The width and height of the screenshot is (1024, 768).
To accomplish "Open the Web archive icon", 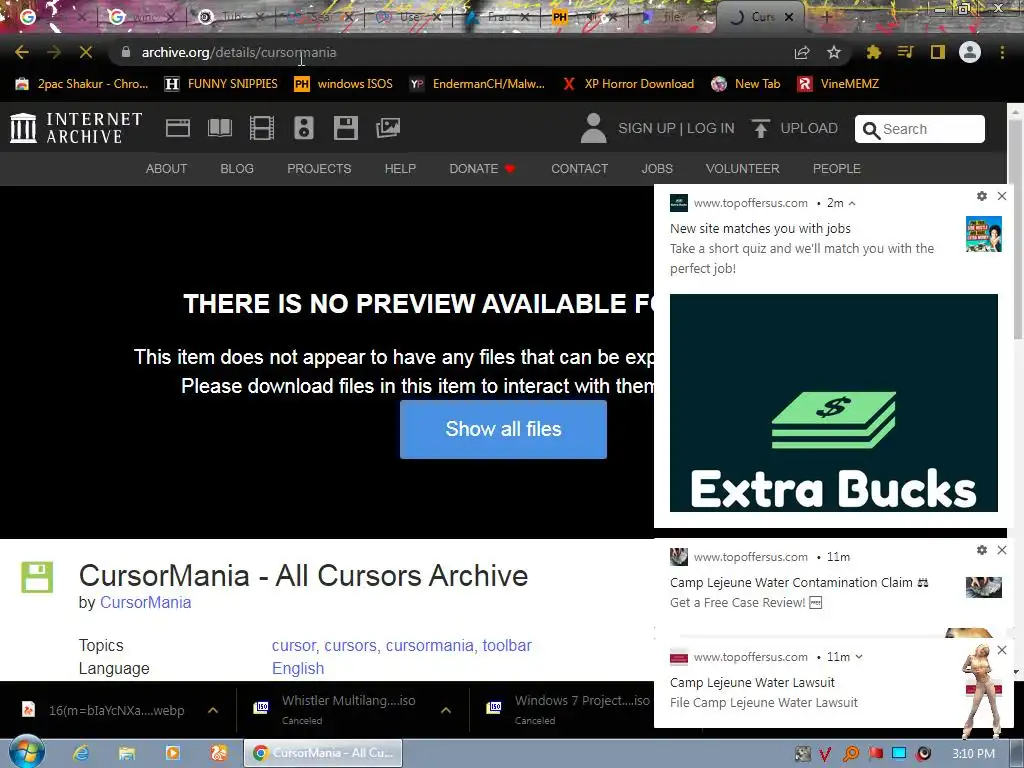I will 178,128.
